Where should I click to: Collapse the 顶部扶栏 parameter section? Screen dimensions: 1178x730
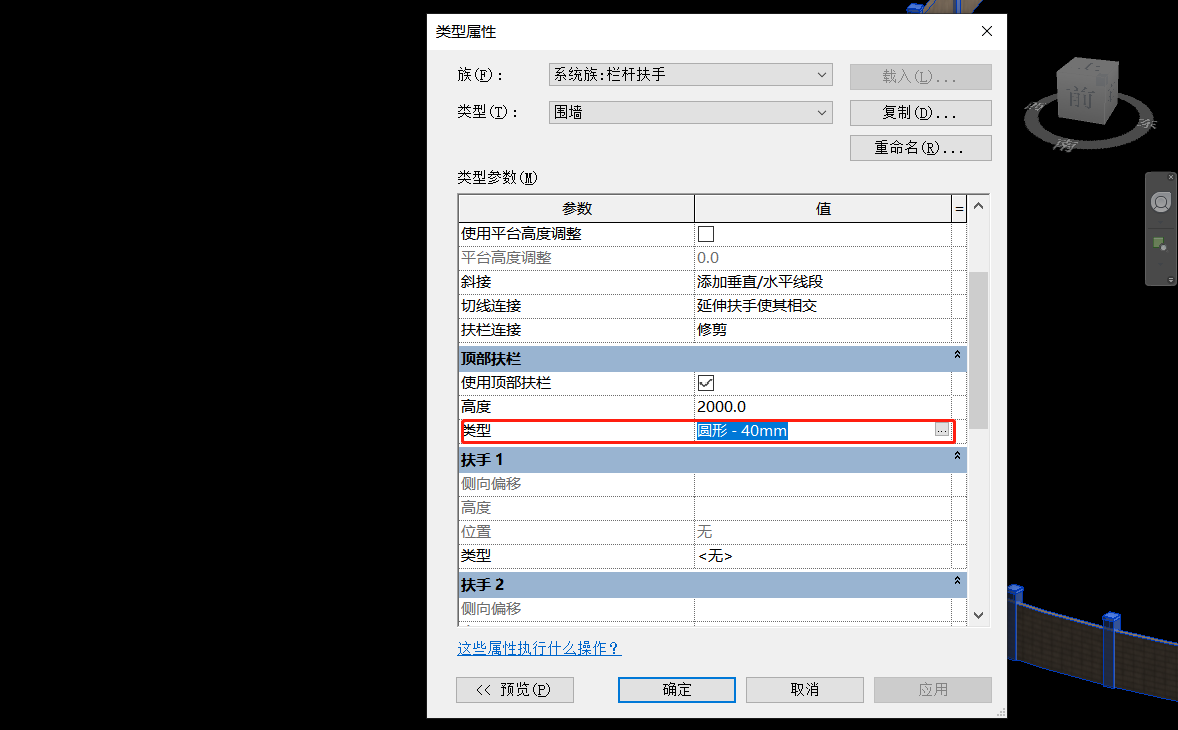coord(956,357)
